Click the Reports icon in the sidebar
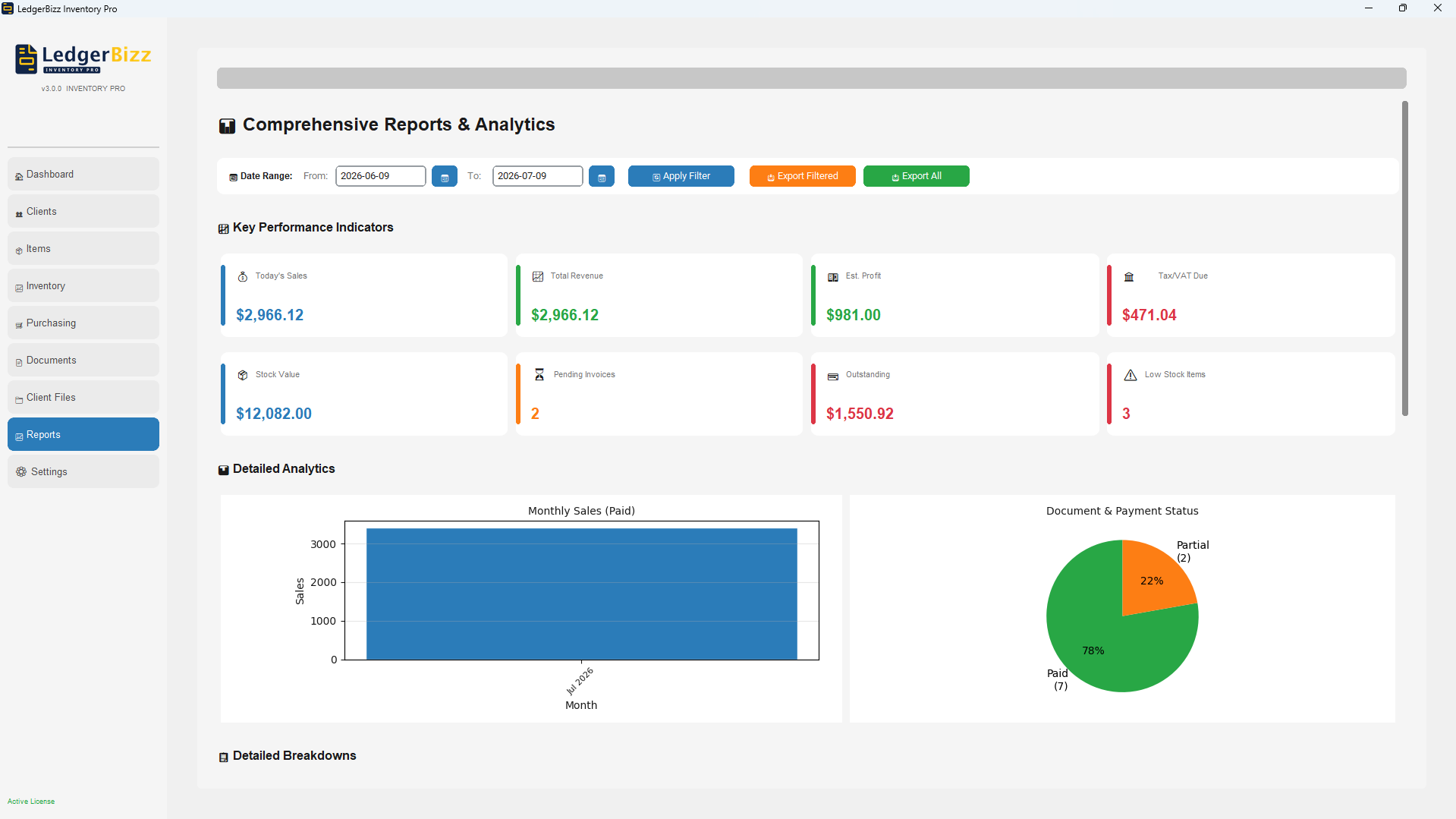The width and height of the screenshot is (1456, 819). click(x=19, y=437)
